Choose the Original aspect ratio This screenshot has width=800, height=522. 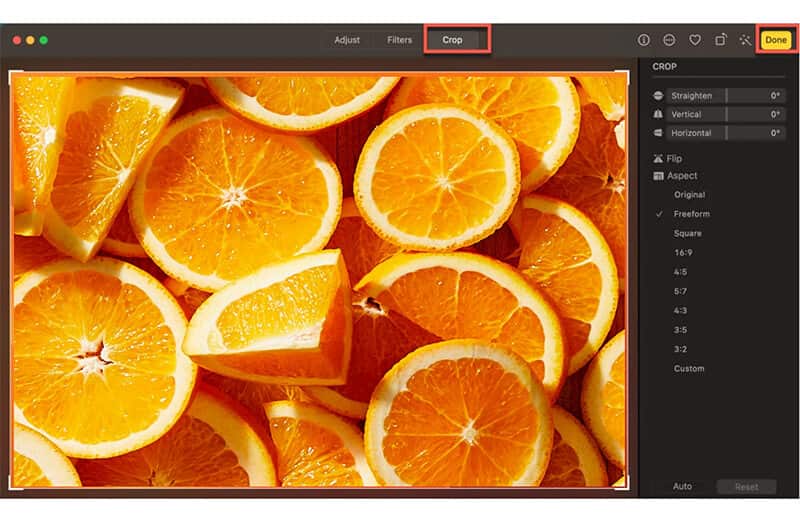pos(689,195)
